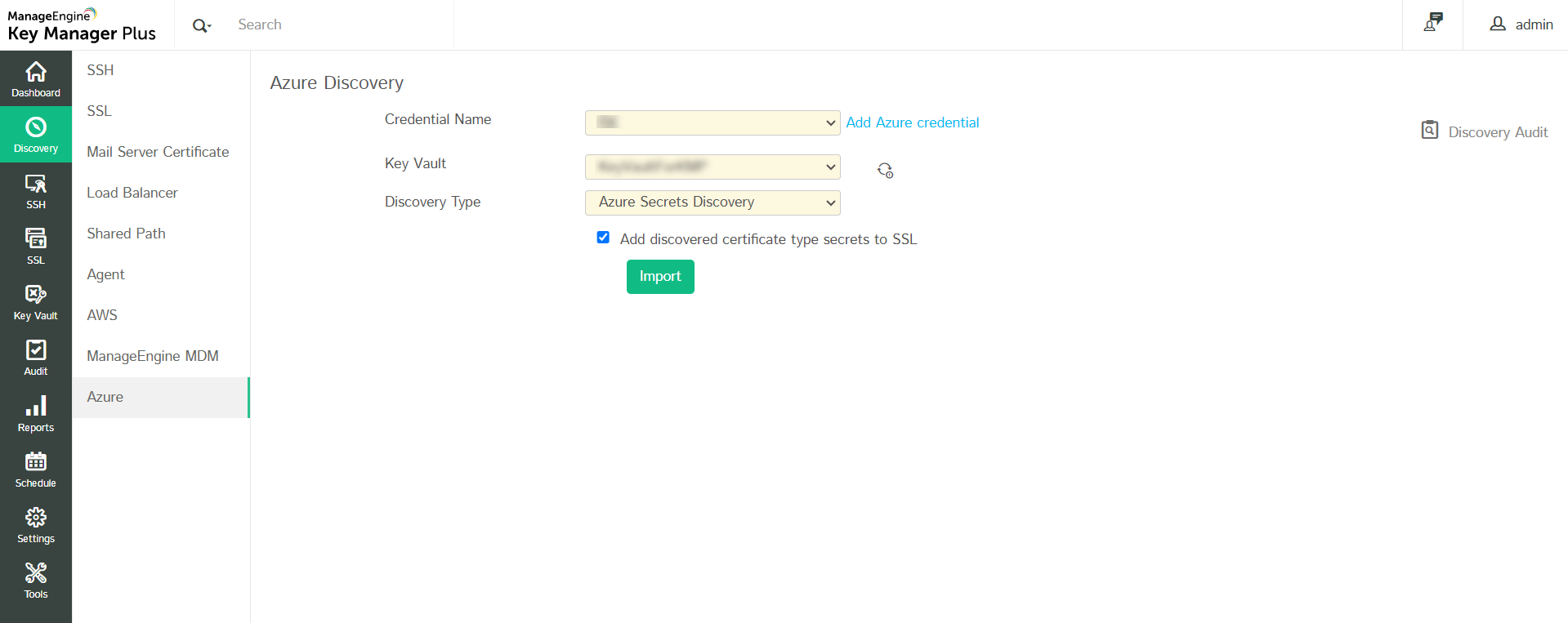
Task: Open the Tools module
Action: [36, 581]
